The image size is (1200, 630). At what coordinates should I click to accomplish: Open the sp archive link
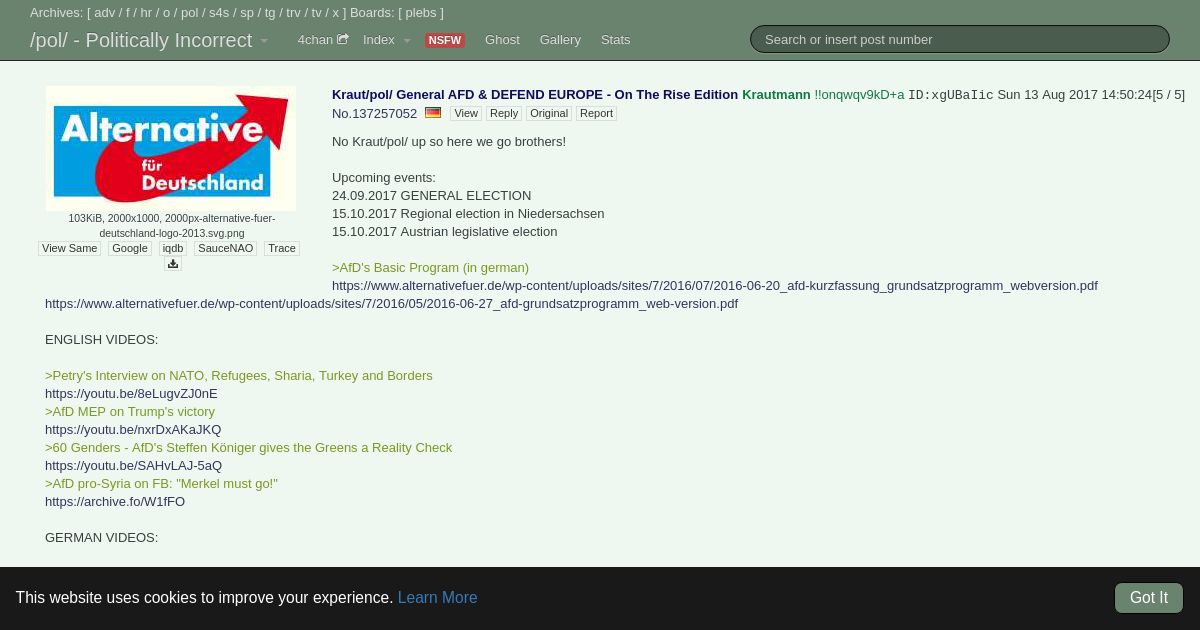pyautogui.click(x=247, y=12)
